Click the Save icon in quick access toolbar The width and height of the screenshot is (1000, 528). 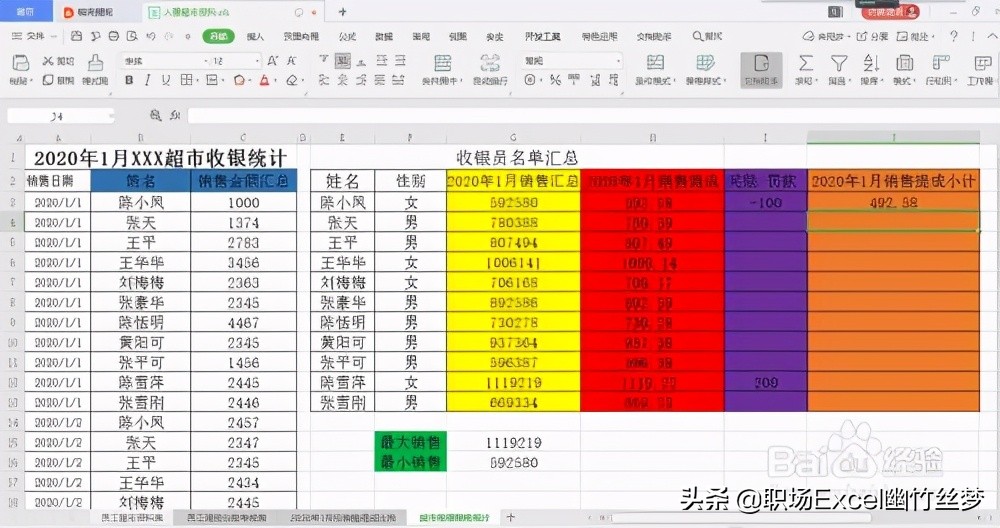pos(77,36)
